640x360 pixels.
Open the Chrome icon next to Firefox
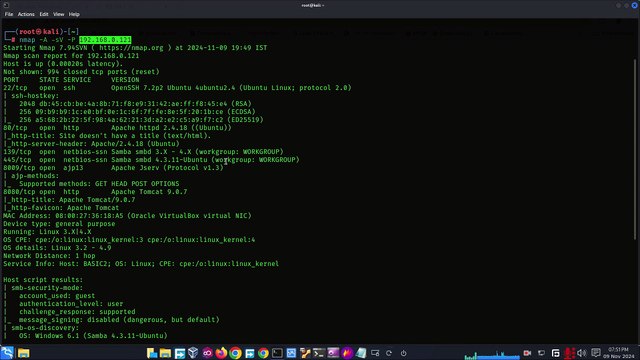(x=235, y=353)
